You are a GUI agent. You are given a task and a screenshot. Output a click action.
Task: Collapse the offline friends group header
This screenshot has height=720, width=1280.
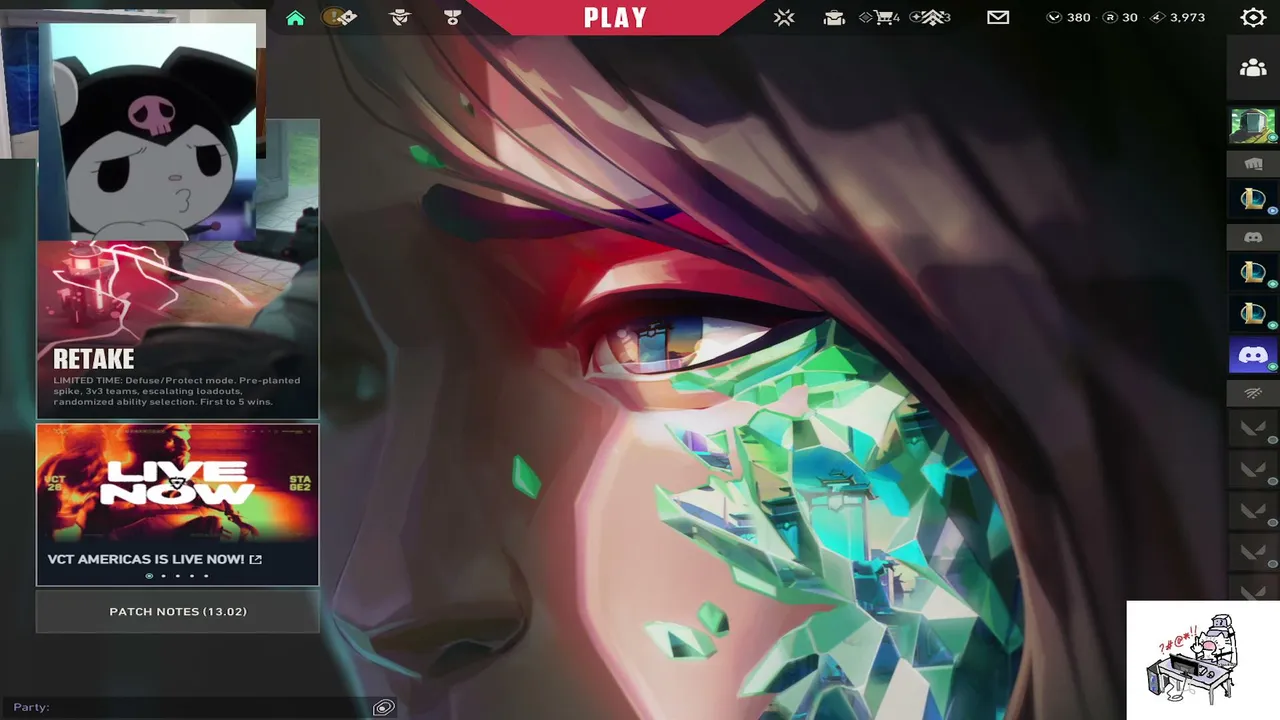[x=1253, y=393]
